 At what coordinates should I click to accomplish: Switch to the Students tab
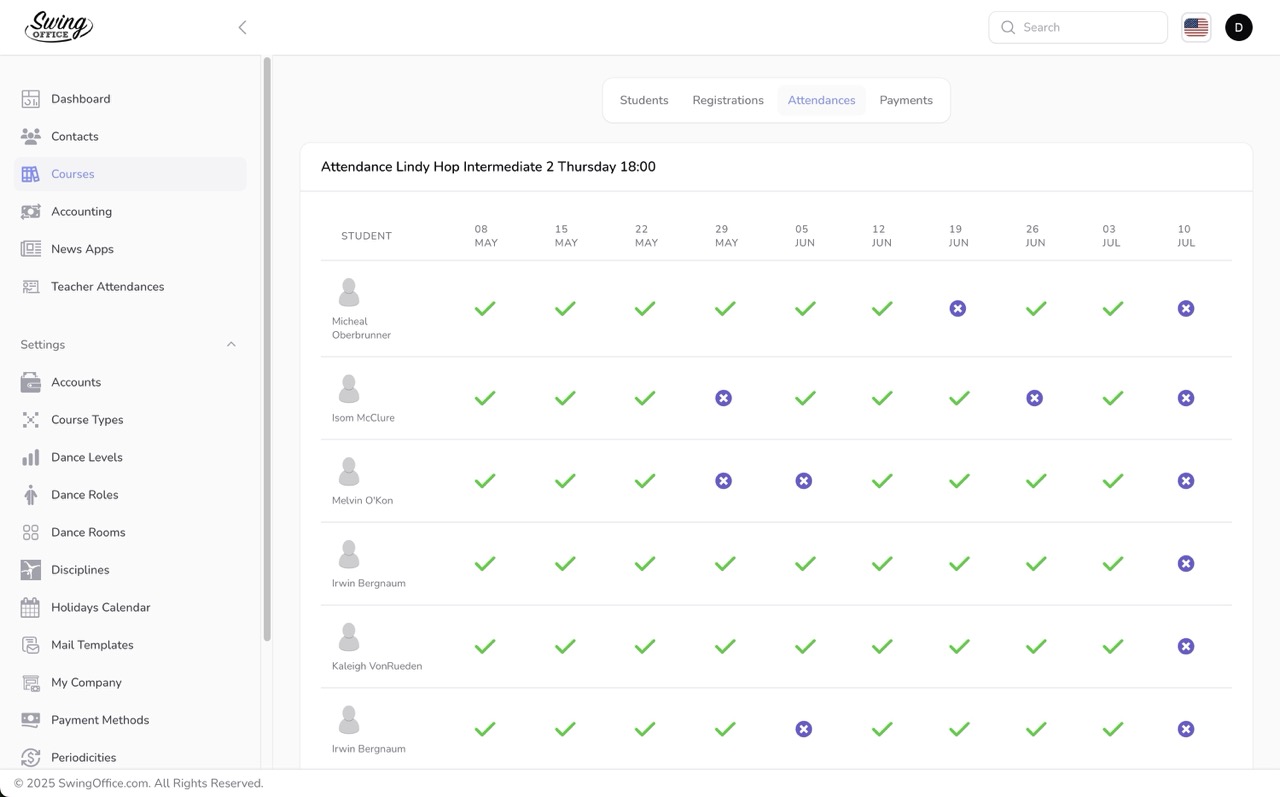(644, 100)
